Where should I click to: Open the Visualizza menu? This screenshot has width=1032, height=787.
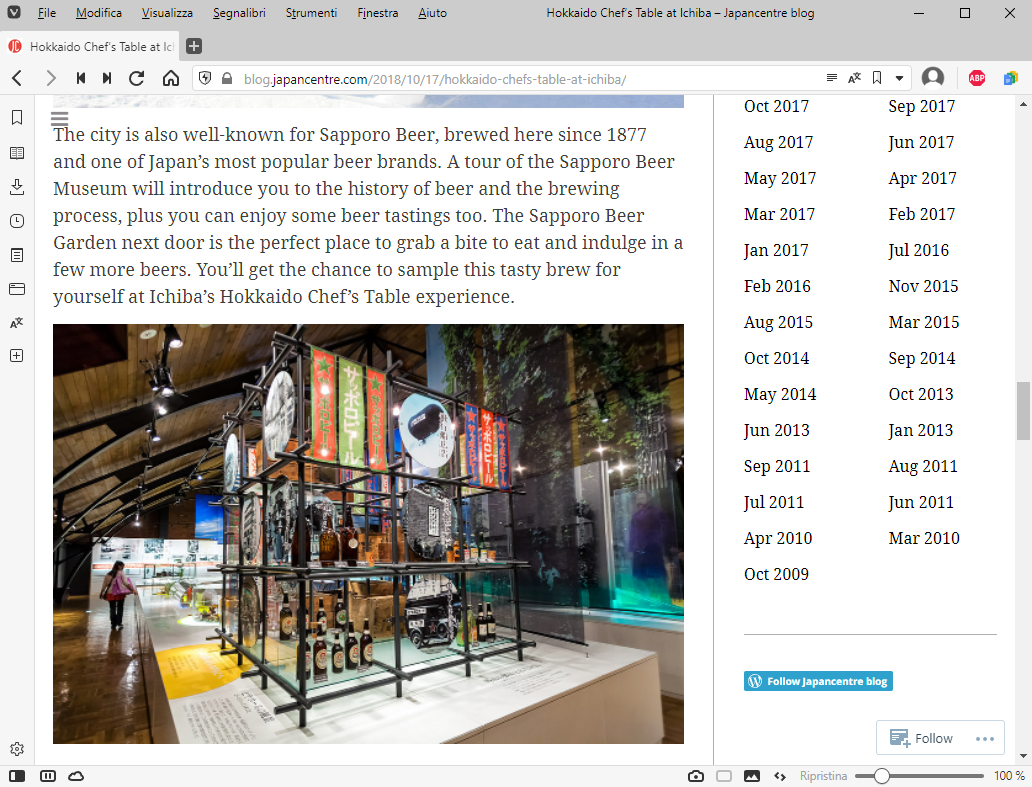[x=167, y=13]
